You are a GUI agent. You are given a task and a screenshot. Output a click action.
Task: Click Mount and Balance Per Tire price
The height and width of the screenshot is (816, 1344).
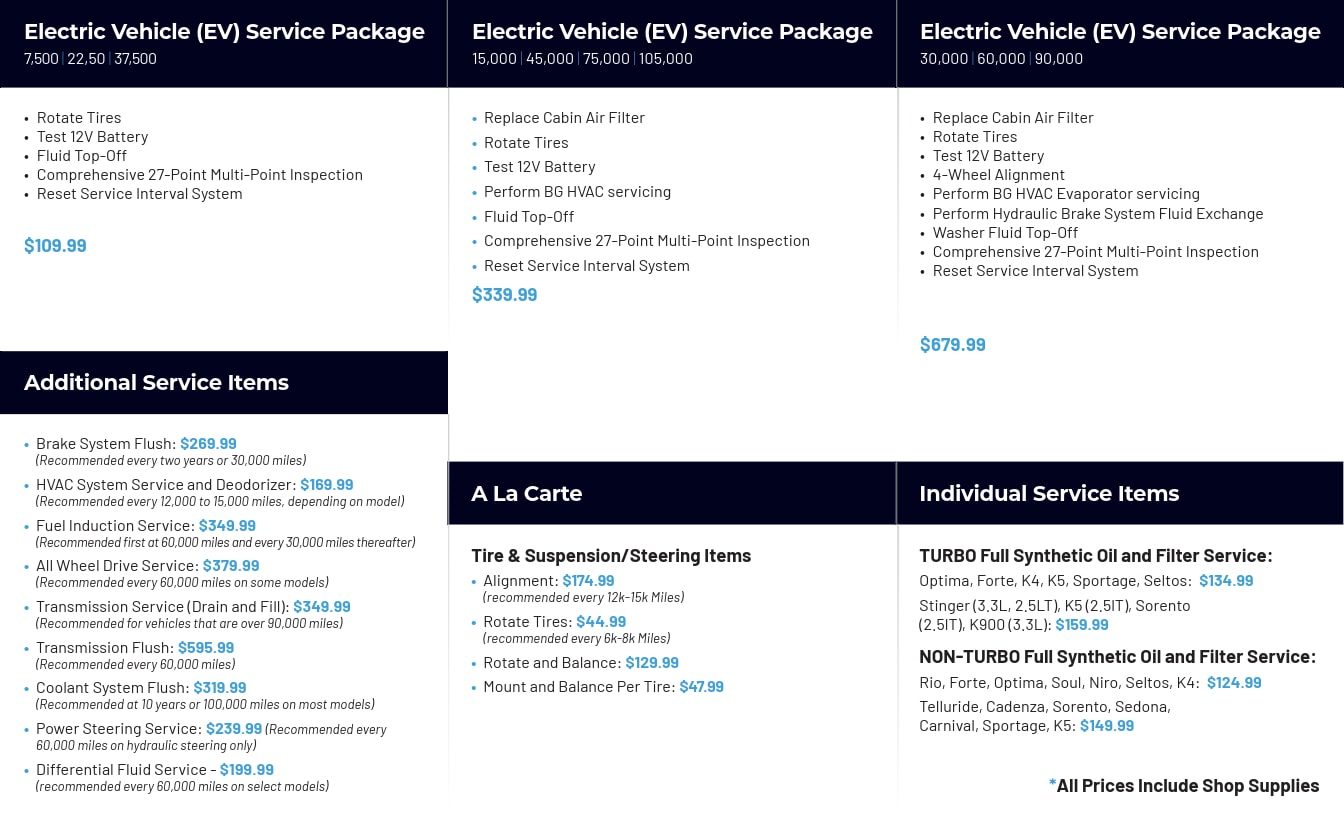pyautogui.click(x=701, y=687)
